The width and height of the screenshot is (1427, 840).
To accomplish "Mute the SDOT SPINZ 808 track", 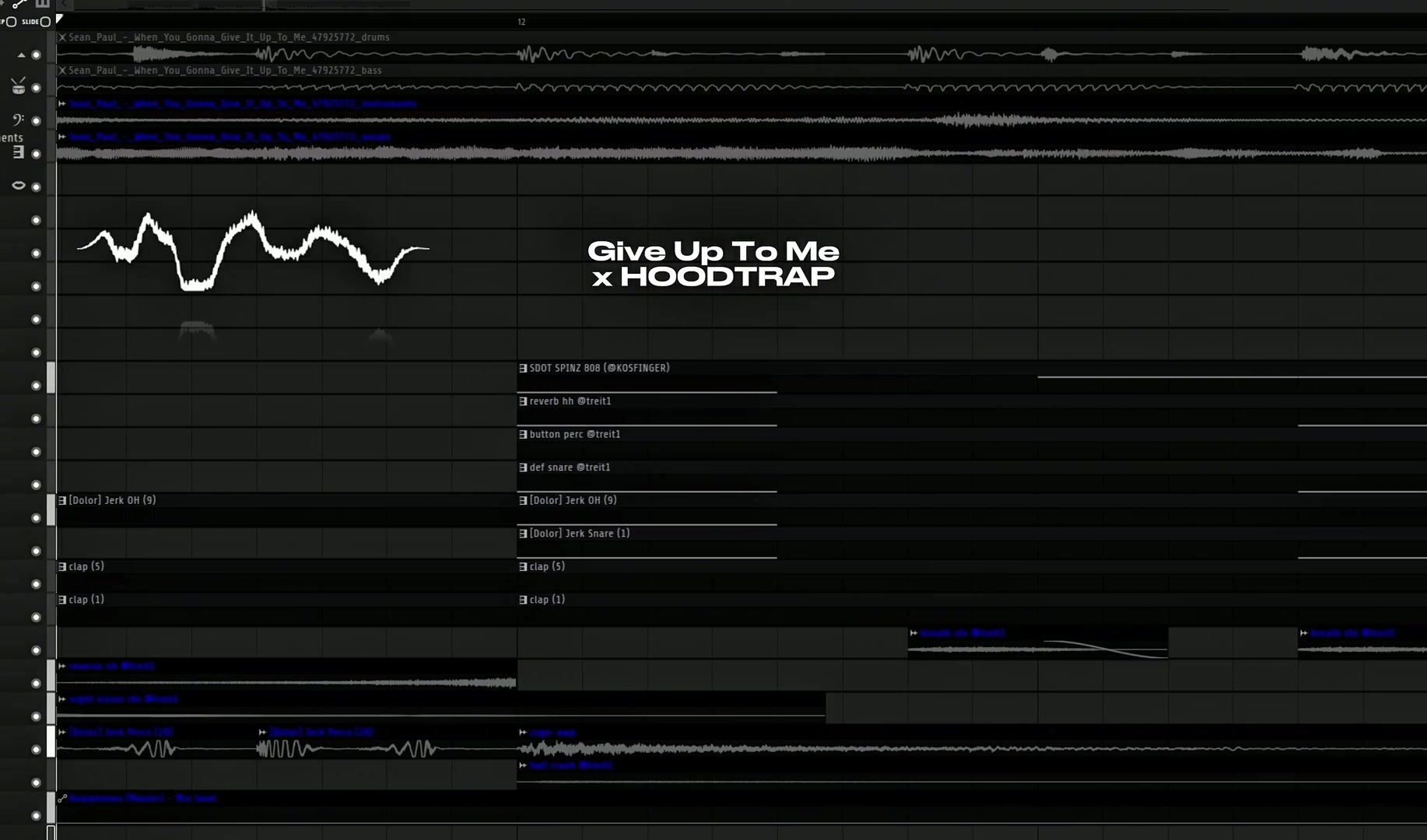I will 36,386.
